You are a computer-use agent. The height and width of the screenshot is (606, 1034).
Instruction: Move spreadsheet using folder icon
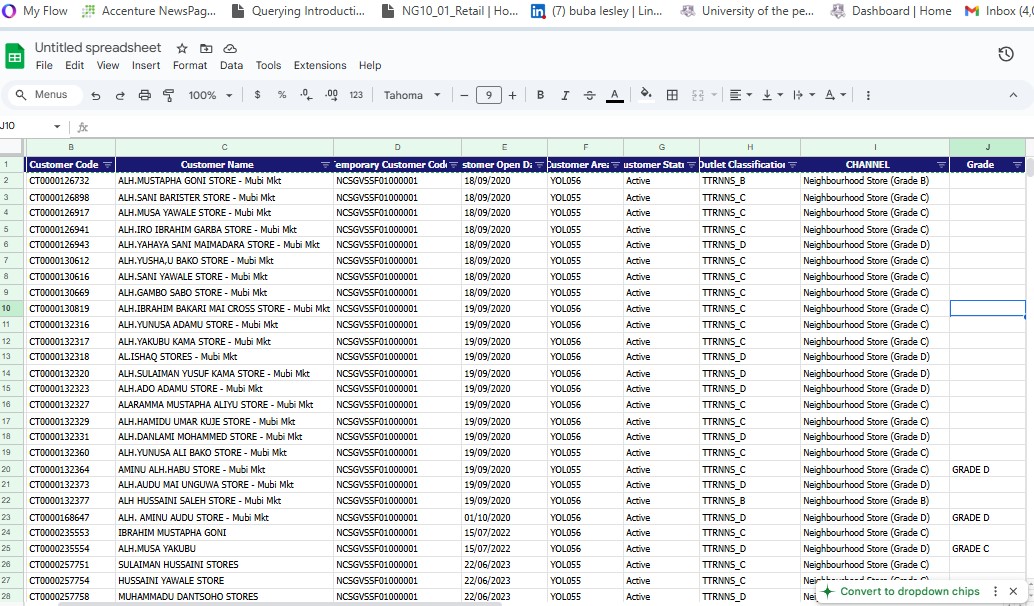(206, 48)
